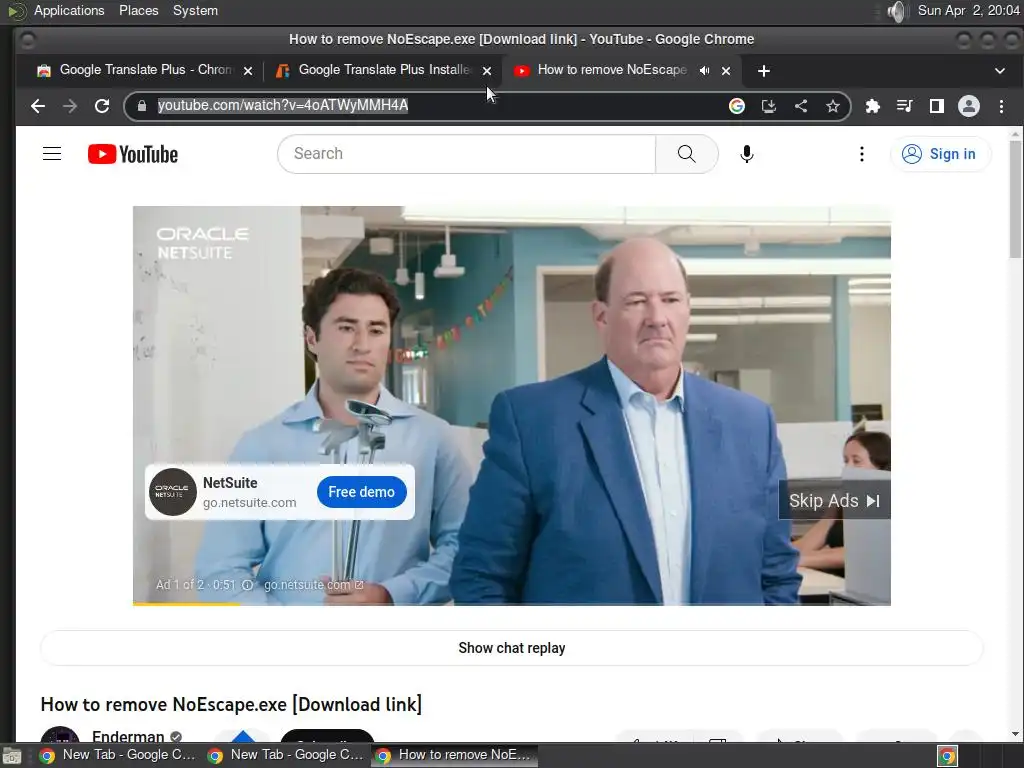The width and height of the screenshot is (1024, 768).
Task: Open the Google icon in address bar
Action: click(x=737, y=106)
